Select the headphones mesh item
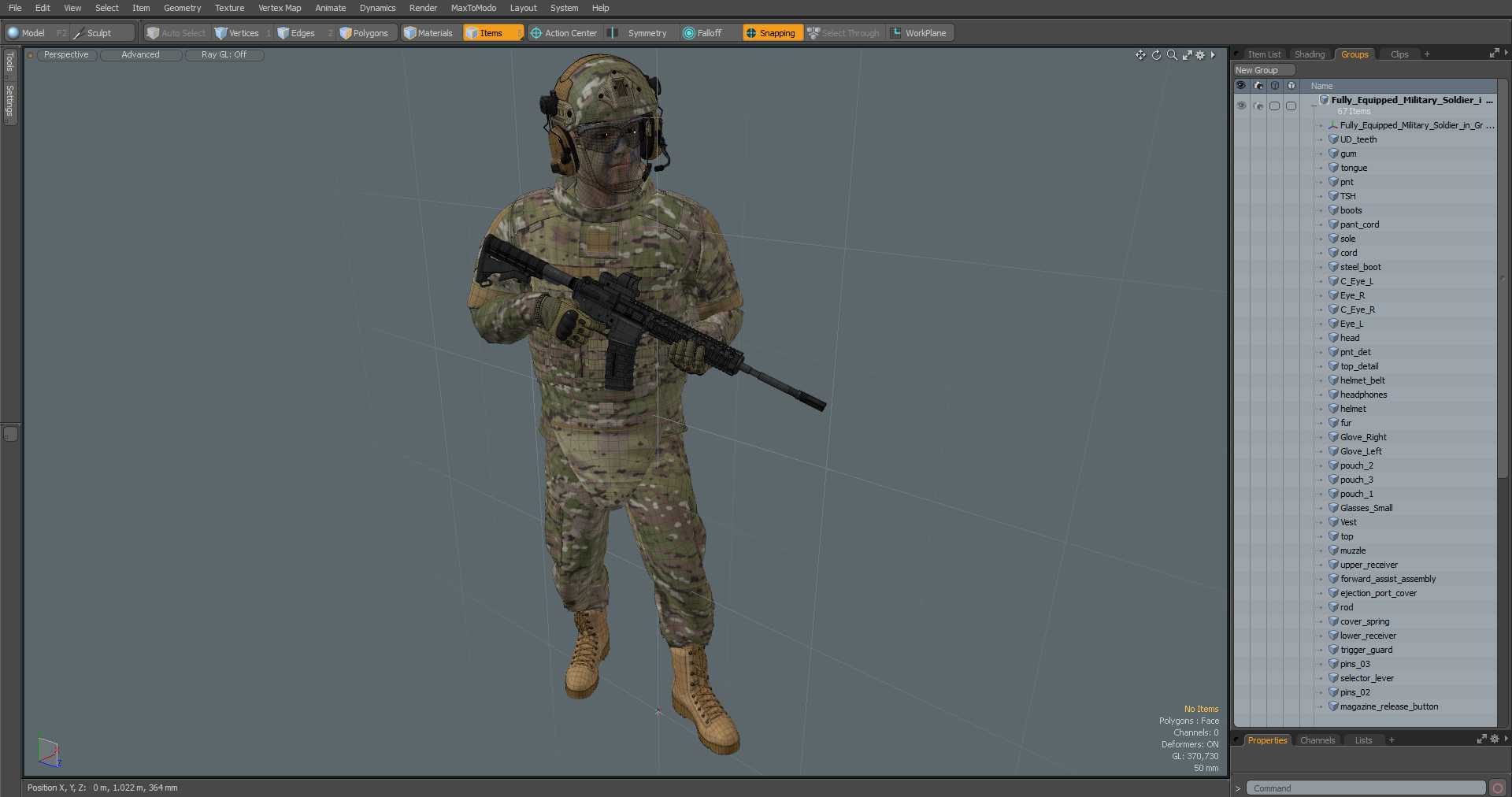Image resolution: width=1512 pixels, height=797 pixels. pos(1363,395)
